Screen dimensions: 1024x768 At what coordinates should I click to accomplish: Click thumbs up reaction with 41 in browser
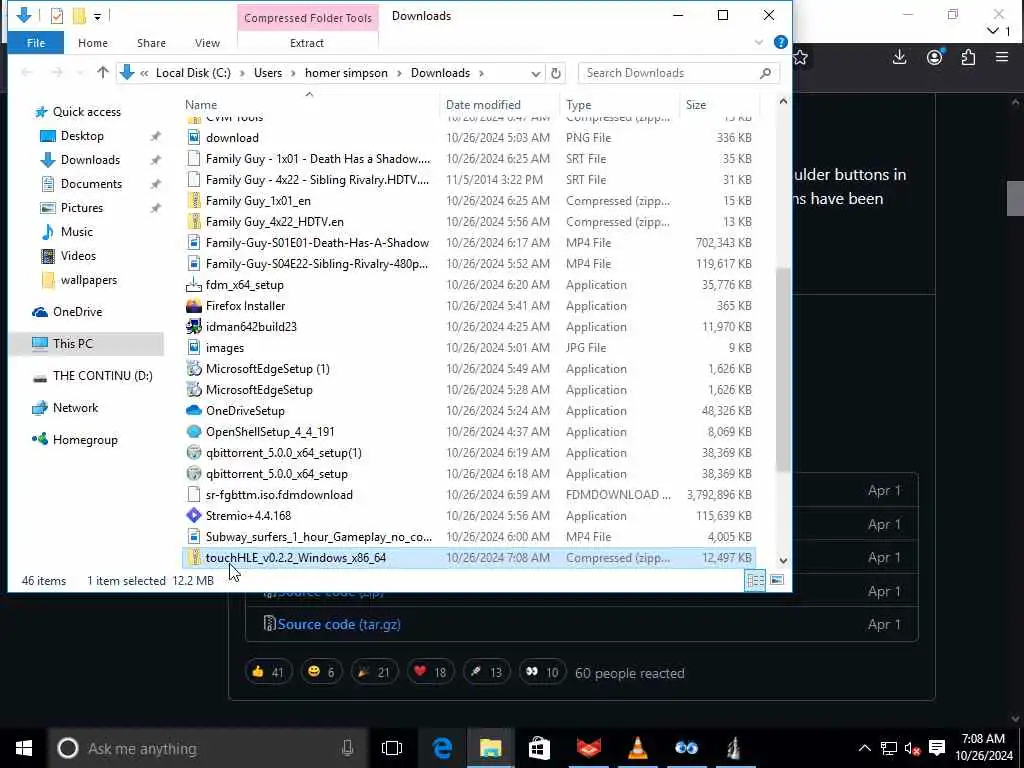[268, 672]
